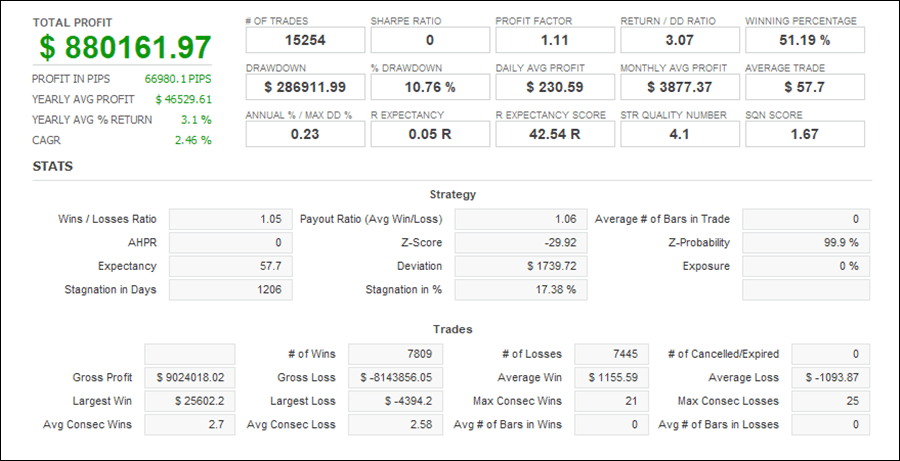Click the Profit in Pips value
Screen dimensions: 900x461
pyautogui.click(x=178, y=78)
